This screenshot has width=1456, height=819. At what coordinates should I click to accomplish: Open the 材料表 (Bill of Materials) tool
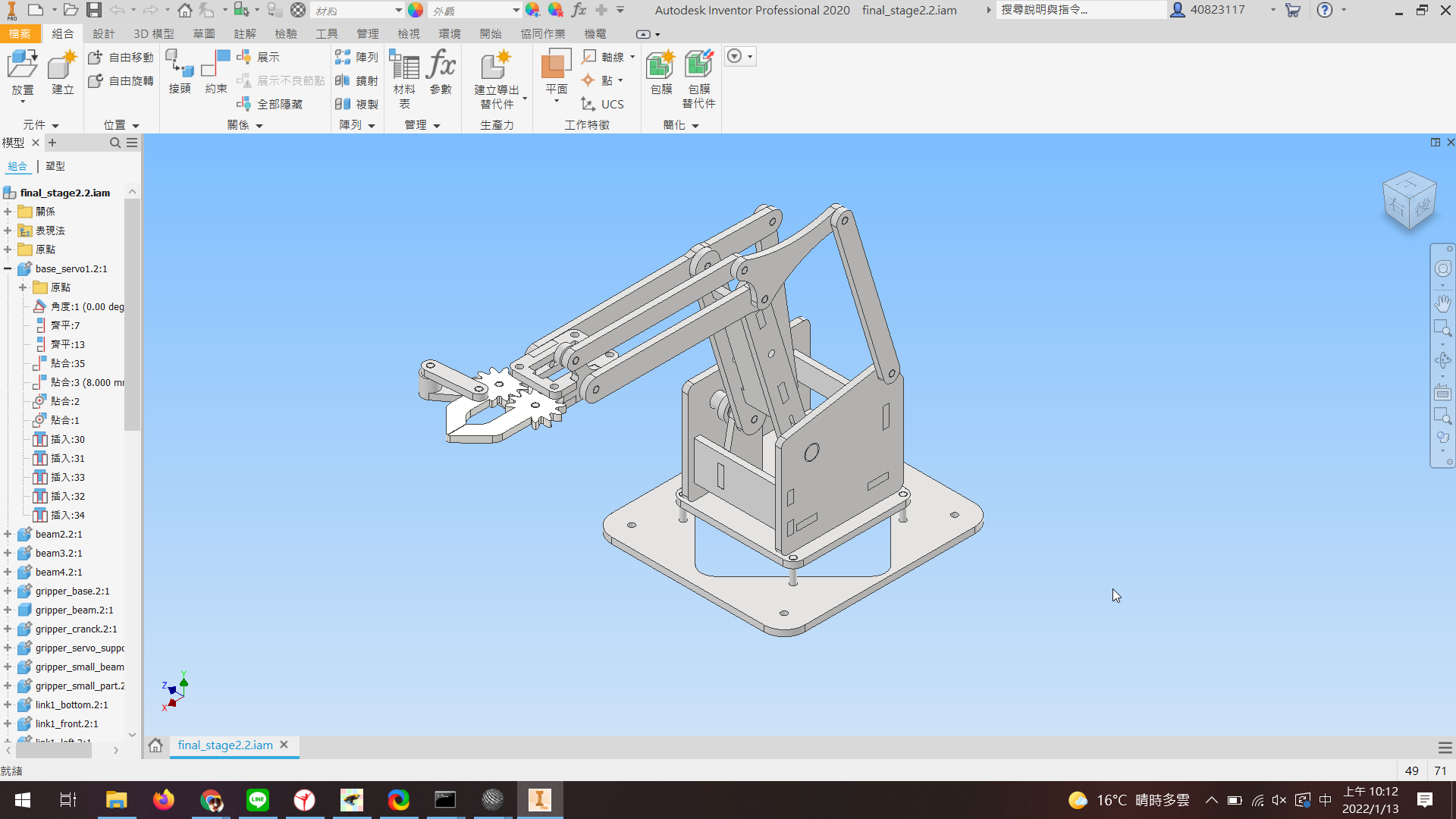pyautogui.click(x=404, y=79)
